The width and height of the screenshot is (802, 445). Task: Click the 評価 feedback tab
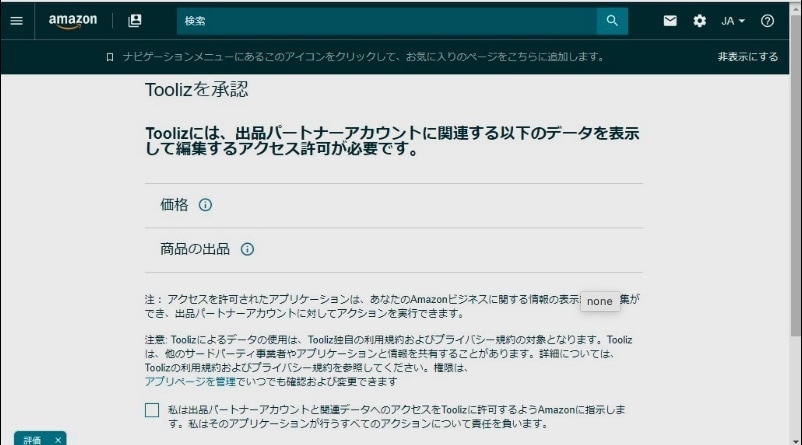32,440
